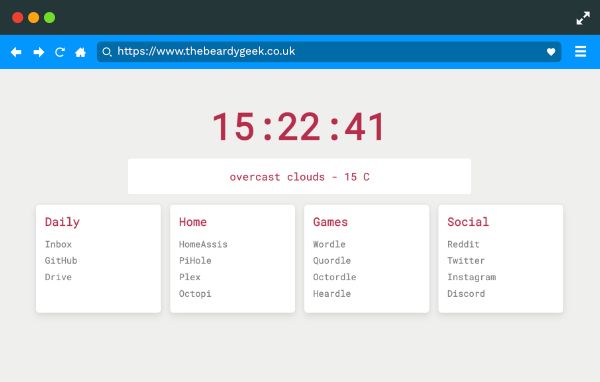Open the hamburger menu
This screenshot has width=600, height=382.
(580, 51)
